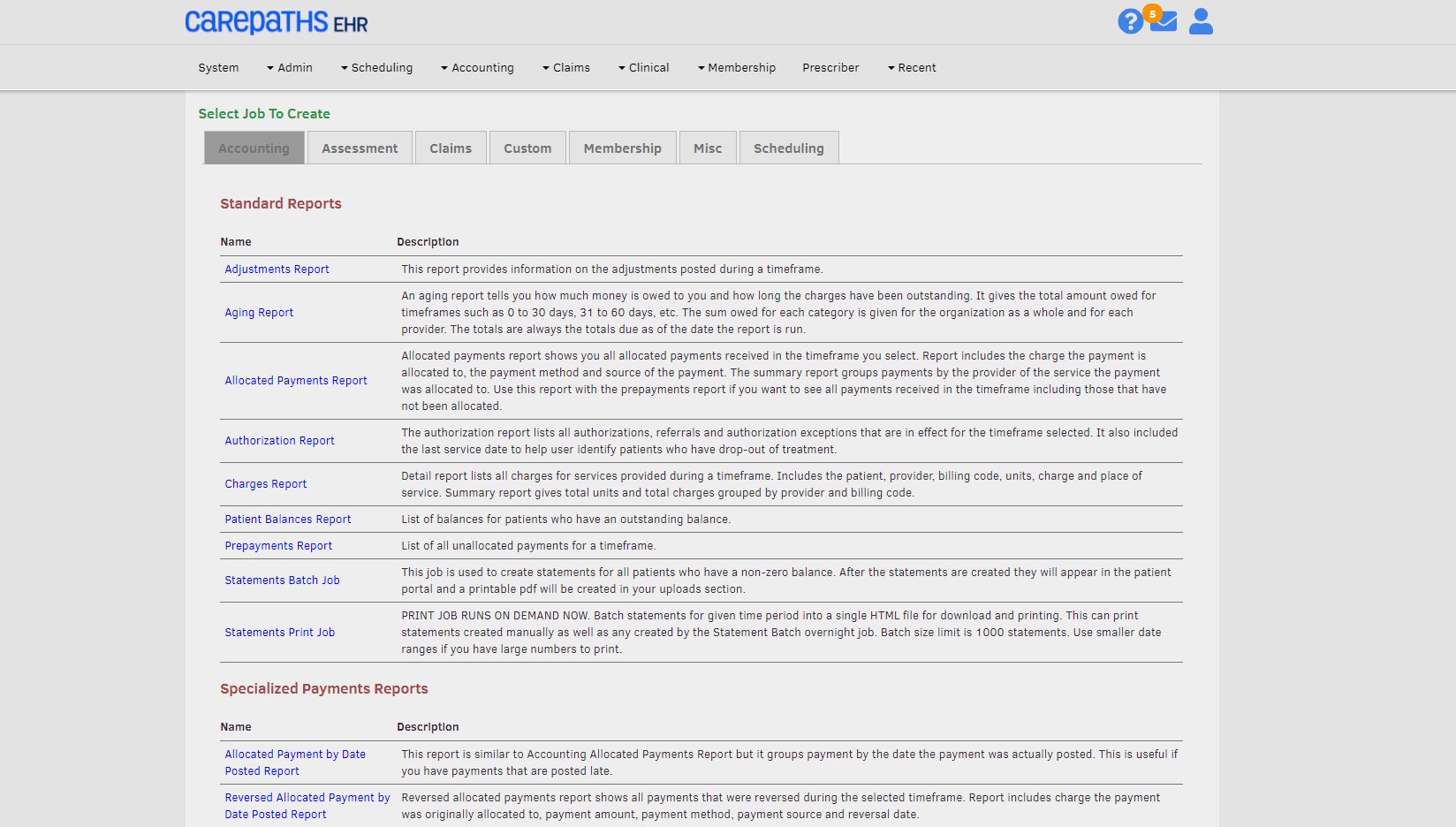Open the Statements Batch Job link
Image resolution: width=1456 pixels, height=827 pixels.
coord(282,580)
